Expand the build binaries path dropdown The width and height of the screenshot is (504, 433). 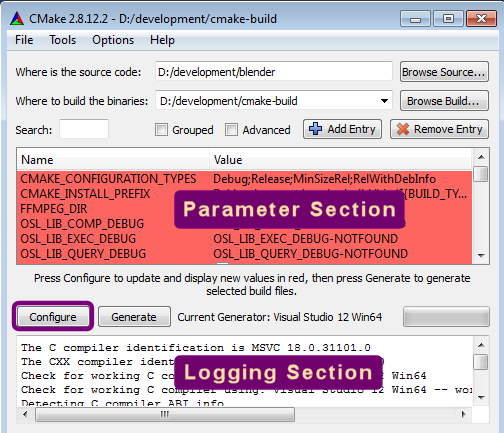click(384, 101)
